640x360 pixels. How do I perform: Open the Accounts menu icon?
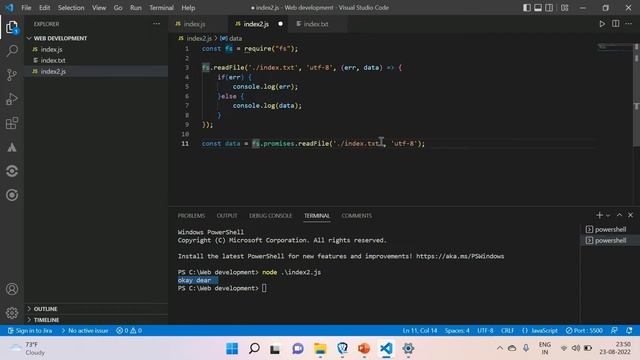[12, 289]
